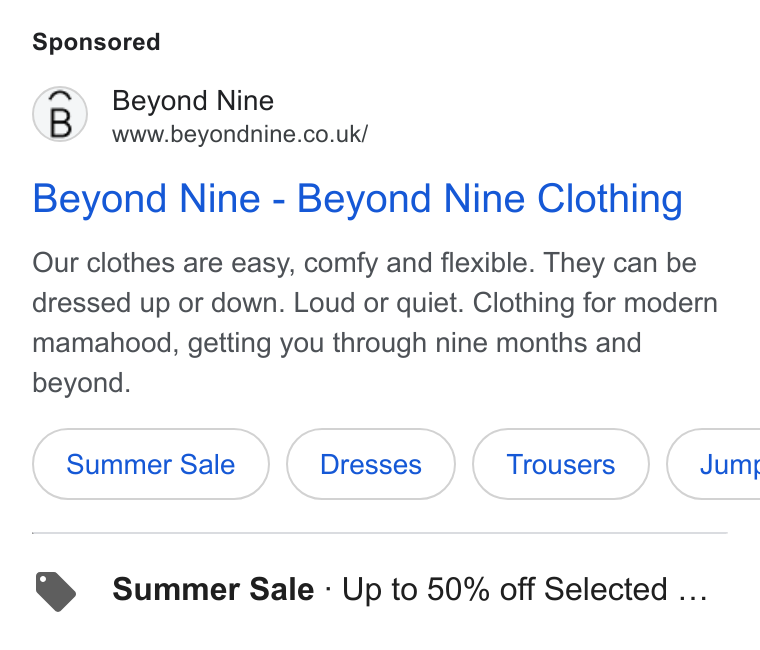This screenshot has height=650, width=760.
Task: Select the Dresses sitelink chip
Action: pyautogui.click(x=371, y=464)
